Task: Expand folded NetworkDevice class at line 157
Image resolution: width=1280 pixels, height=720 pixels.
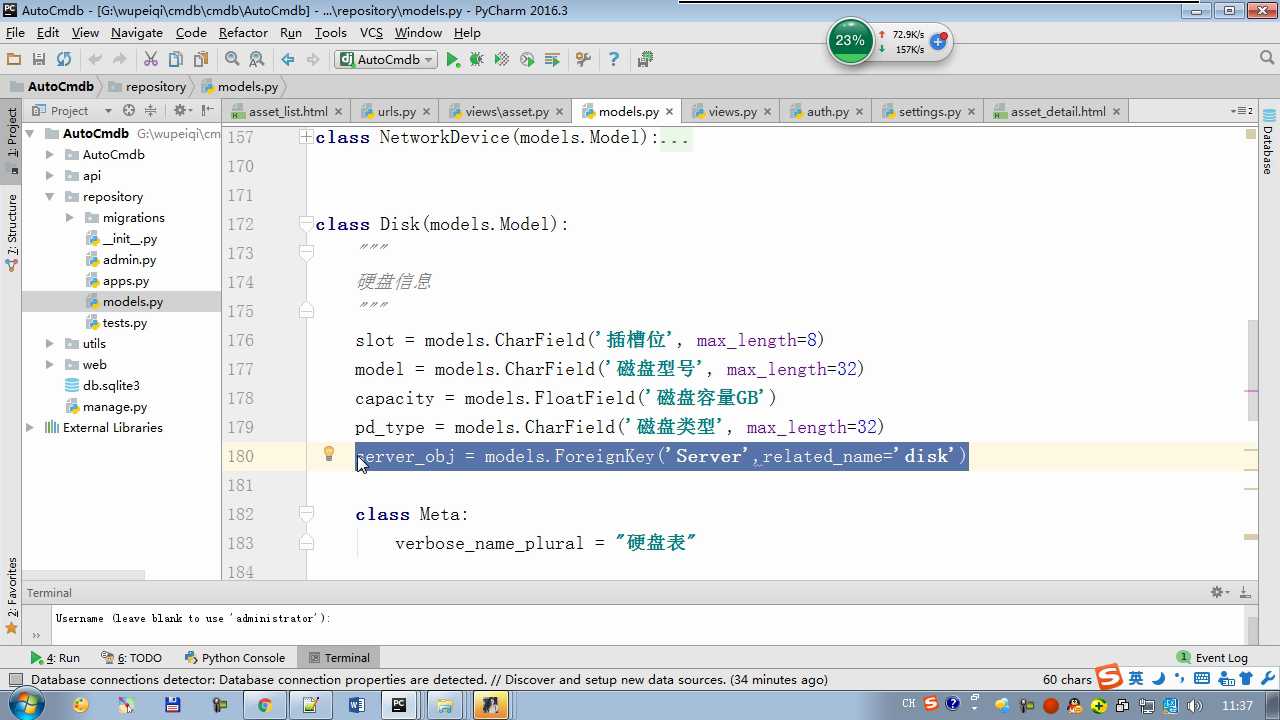Action: (x=307, y=138)
